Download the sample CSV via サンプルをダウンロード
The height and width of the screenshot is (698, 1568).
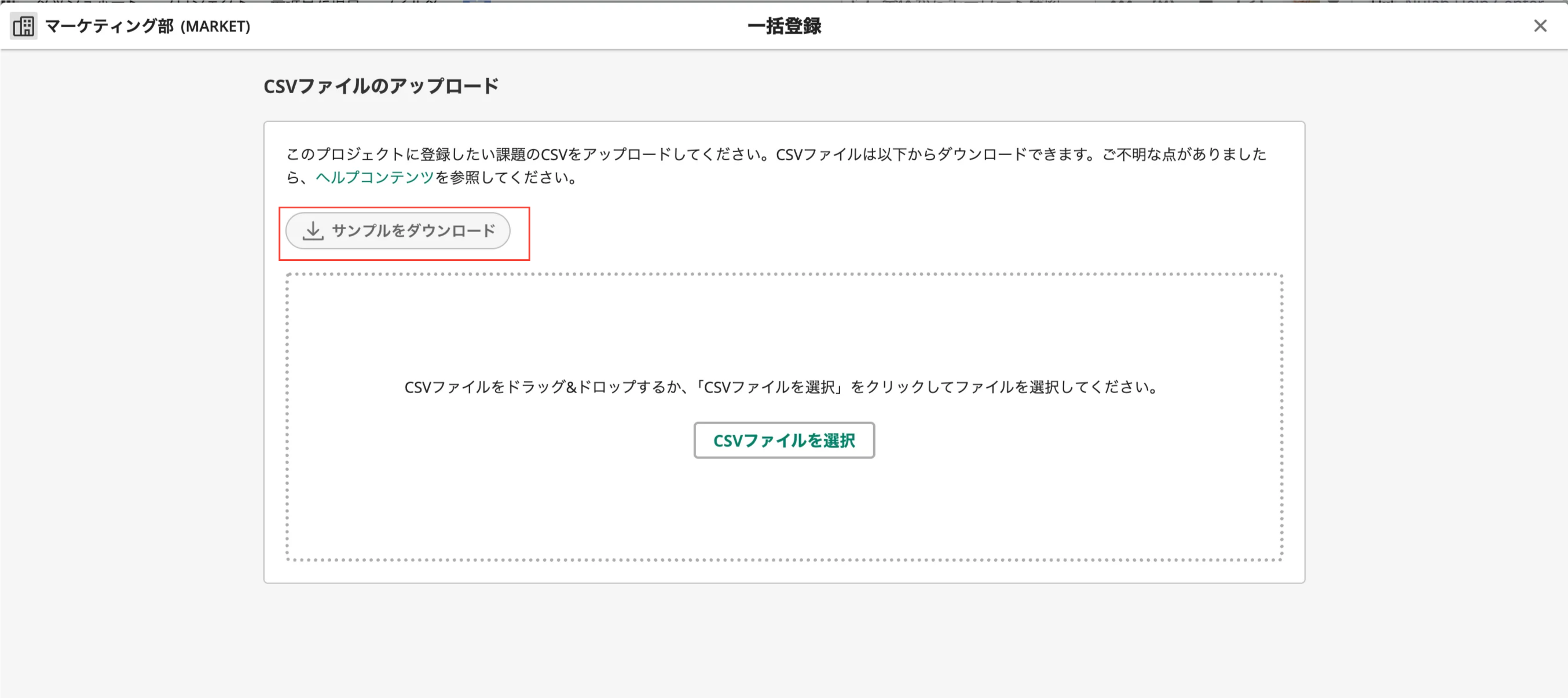(398, 230)
